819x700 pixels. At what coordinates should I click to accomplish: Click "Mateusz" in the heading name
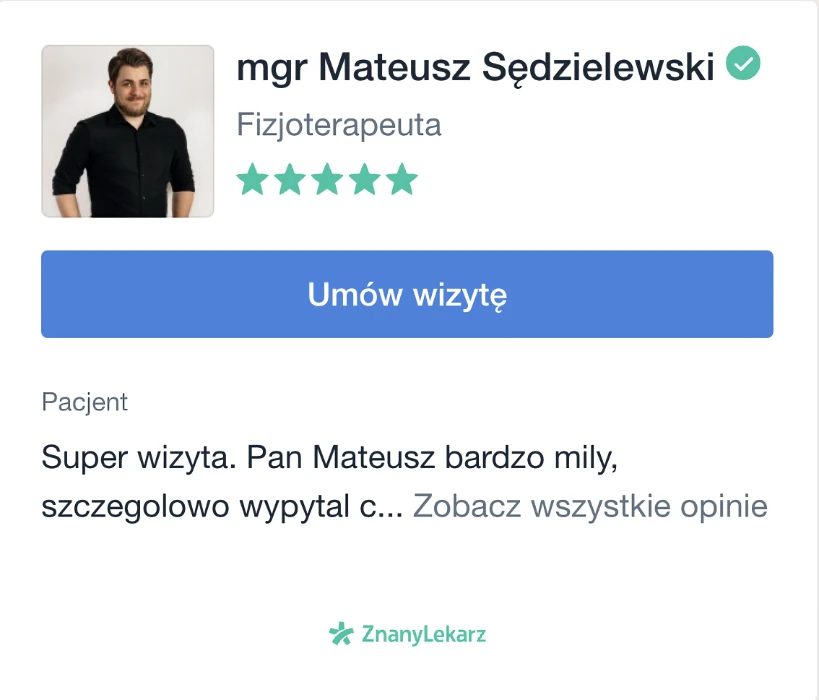tap(395, 67)
